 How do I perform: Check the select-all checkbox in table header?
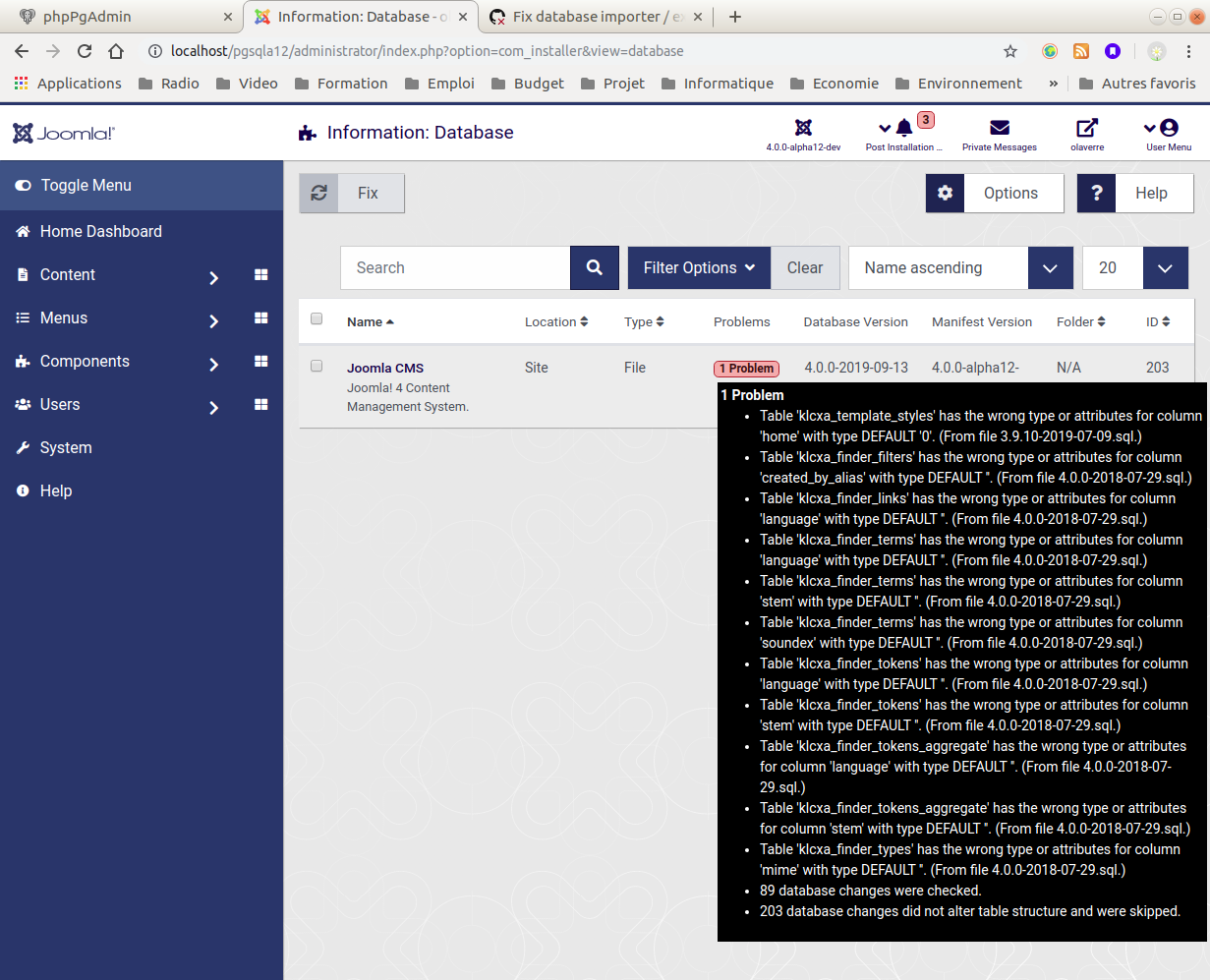click(x=317, y=318)
